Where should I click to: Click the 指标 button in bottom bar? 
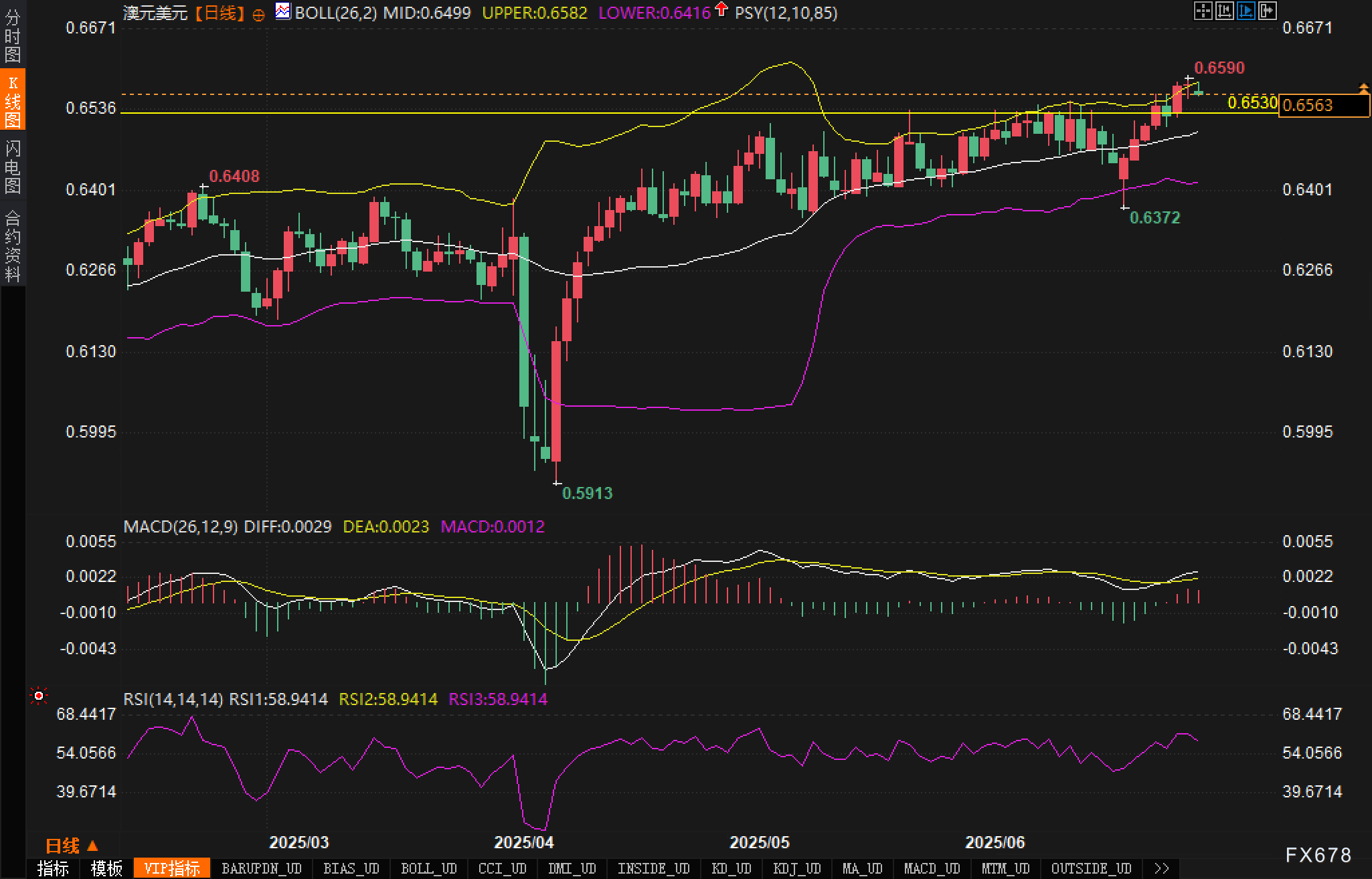tap(53, 868)
